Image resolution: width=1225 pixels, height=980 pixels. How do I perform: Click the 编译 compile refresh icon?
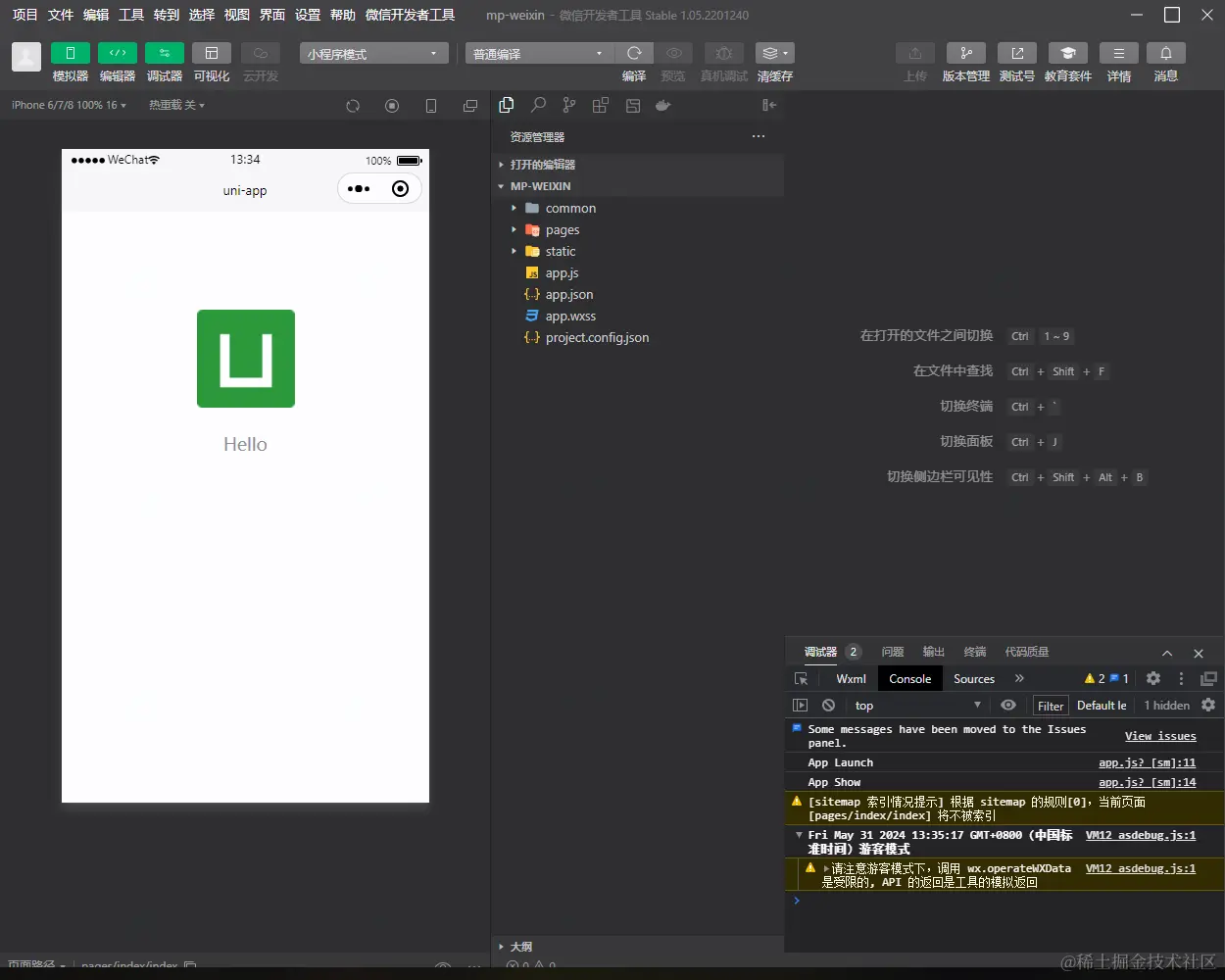pyautogui.click(x=634, y=53)
